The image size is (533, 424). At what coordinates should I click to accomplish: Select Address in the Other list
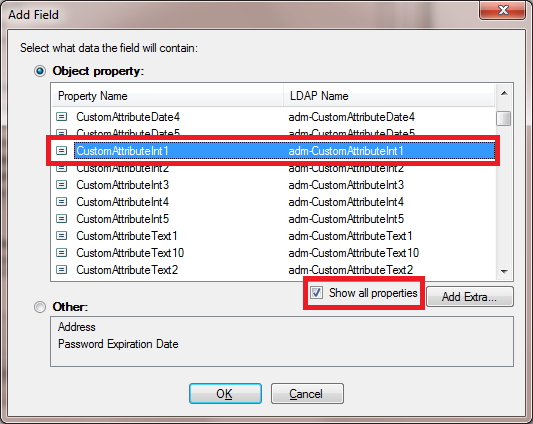[x=77, y=327]
